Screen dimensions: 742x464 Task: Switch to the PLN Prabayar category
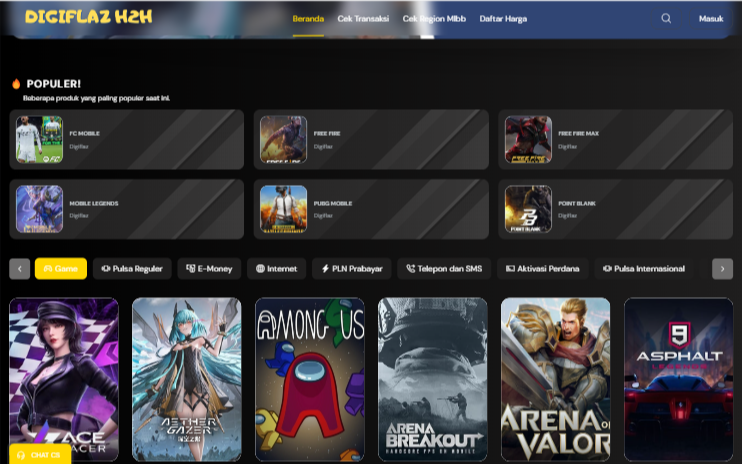coord(351,268)
